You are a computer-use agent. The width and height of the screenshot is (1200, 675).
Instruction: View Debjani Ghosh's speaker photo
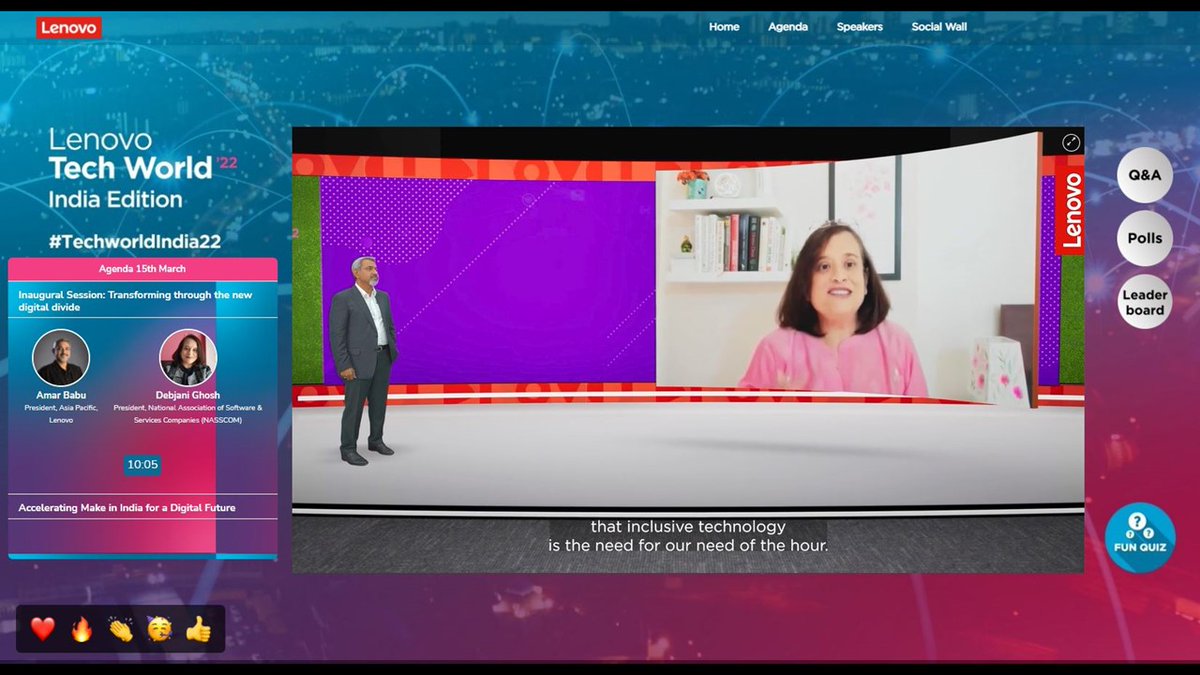pos(188,358)
